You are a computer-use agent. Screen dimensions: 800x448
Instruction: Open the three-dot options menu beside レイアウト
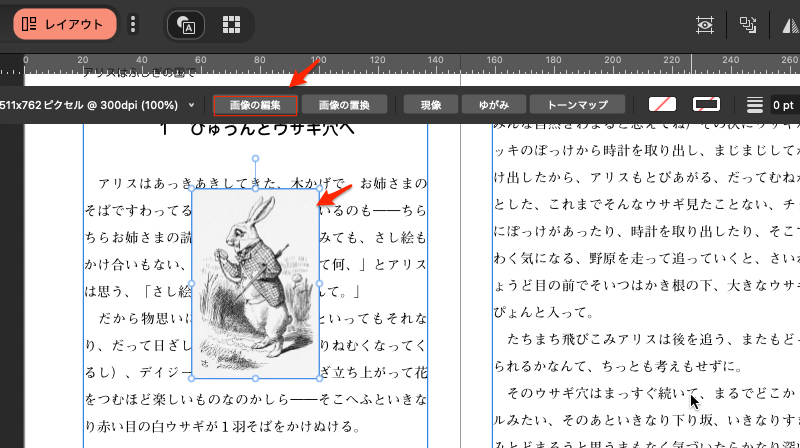(134, 24)
